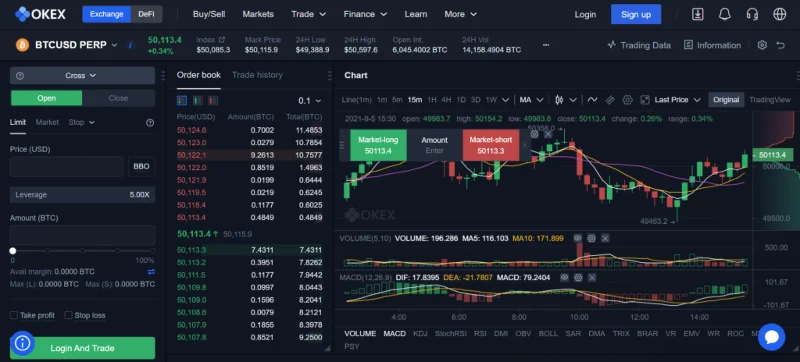Toggle the Take profit checkbox
This screenshot has width=800, height=362.
coord(14,315)
